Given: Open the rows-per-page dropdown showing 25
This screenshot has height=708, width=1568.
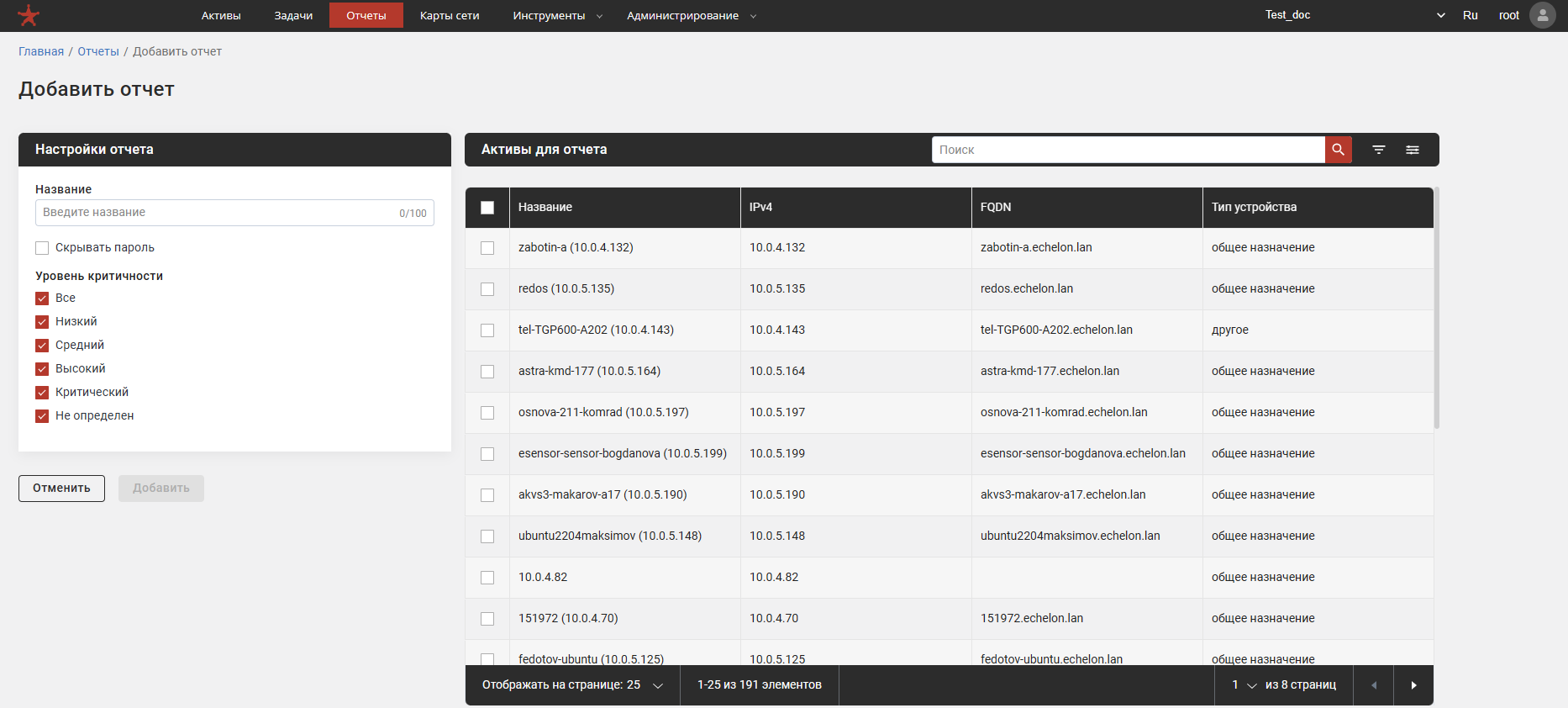Looking at the screenshot, I should [571, 685].
